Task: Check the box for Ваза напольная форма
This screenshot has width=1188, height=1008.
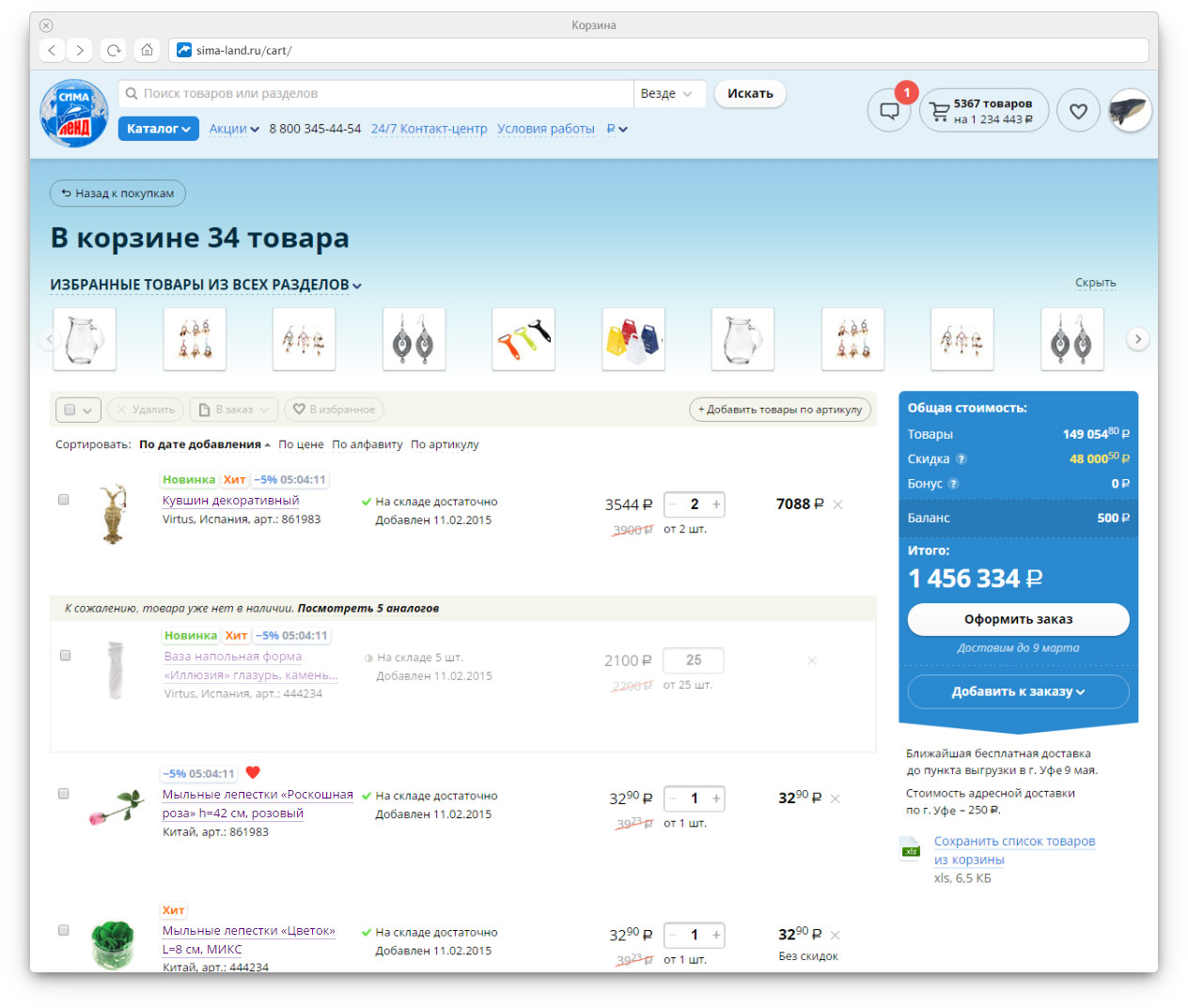Action: point(65,655)
